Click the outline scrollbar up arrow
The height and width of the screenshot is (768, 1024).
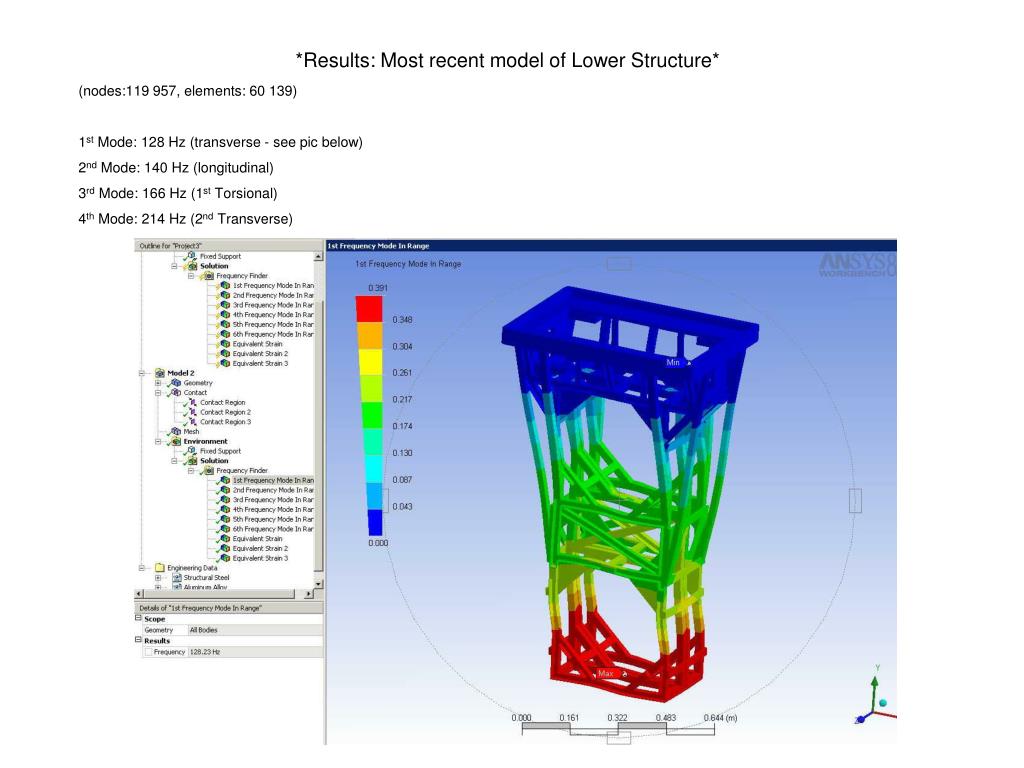click(x=319, y=257)
